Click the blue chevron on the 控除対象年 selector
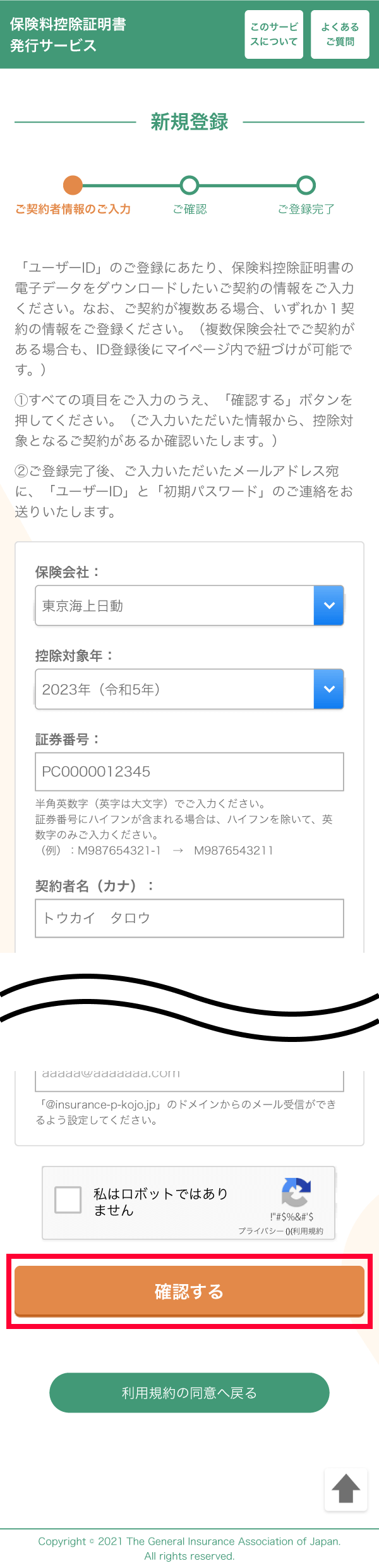379x1568 pixels. tap(328, 689)
